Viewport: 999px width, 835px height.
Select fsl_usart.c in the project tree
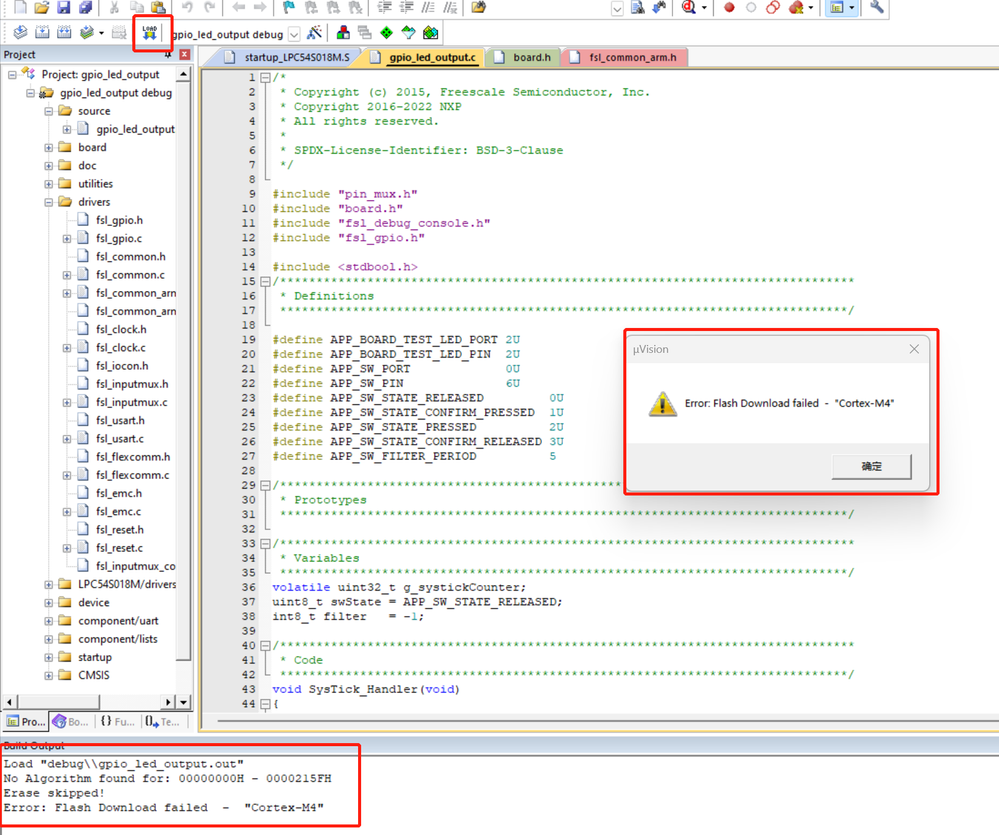(120, 439)
